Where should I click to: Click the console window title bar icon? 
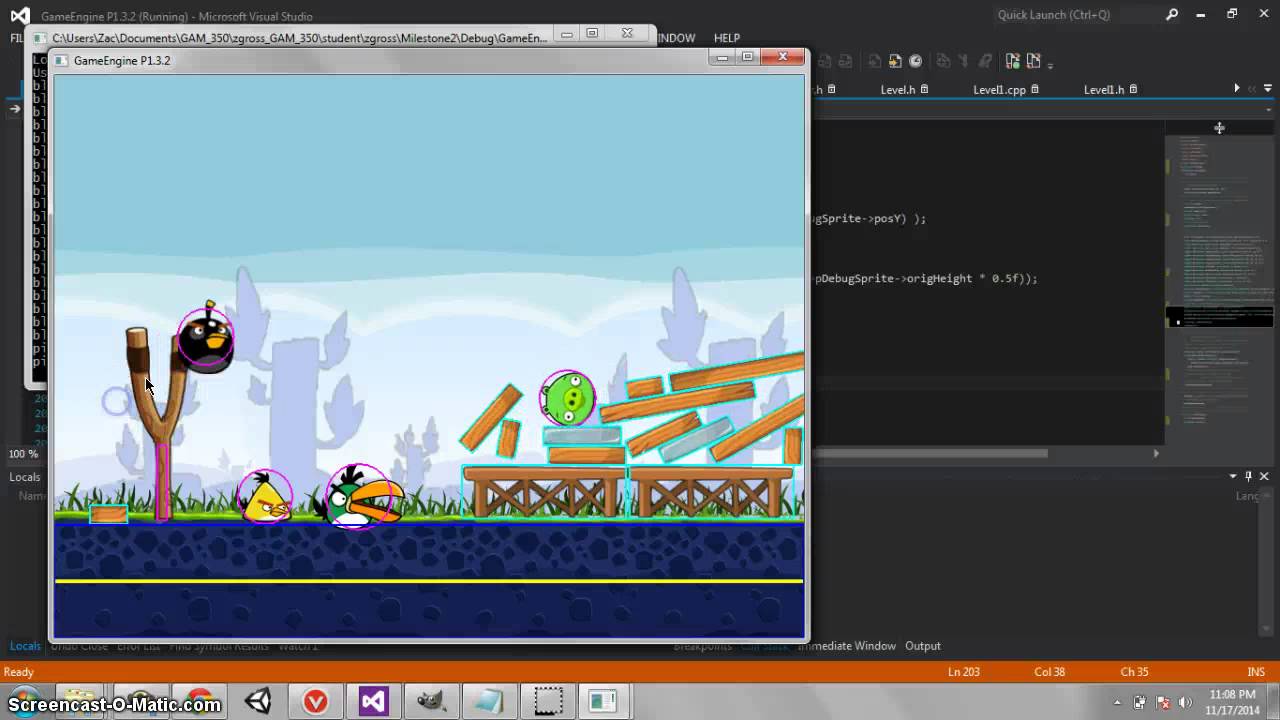42,38
